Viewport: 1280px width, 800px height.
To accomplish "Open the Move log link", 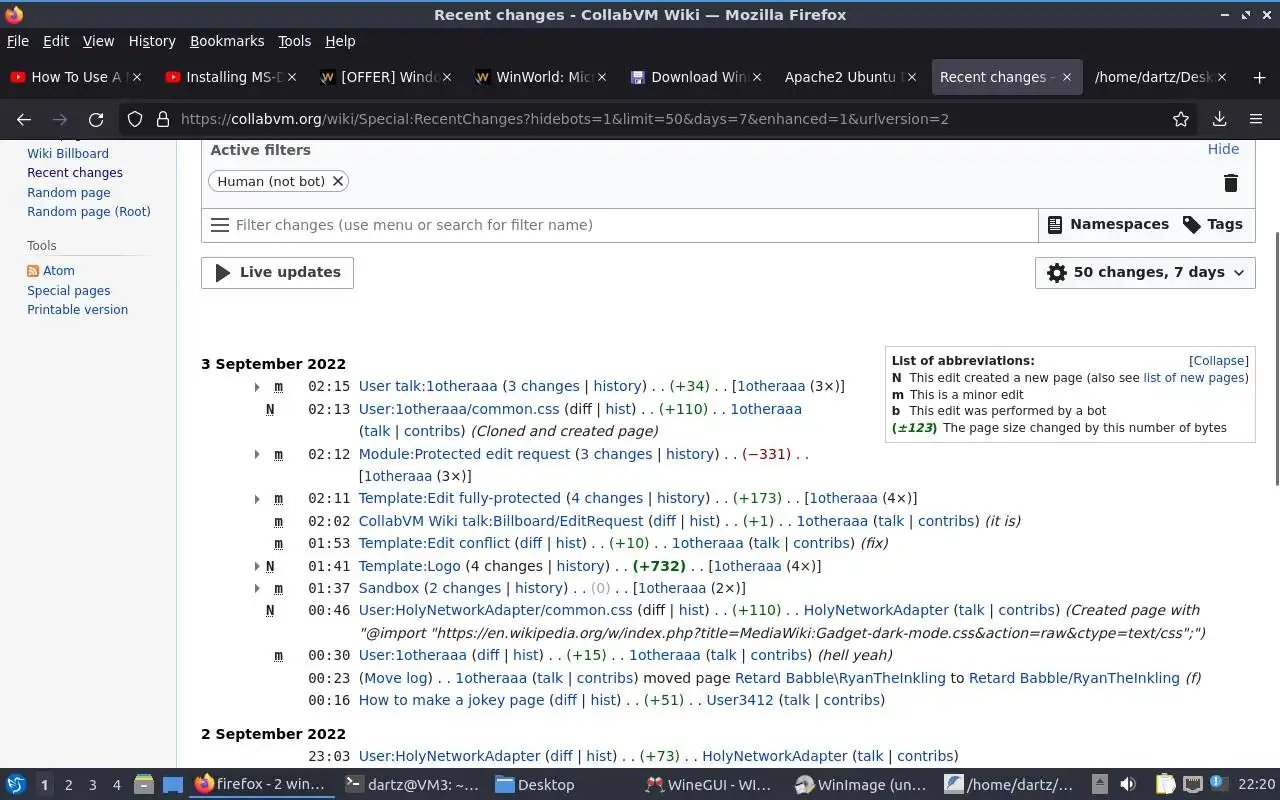I will (x=396, y=678).
